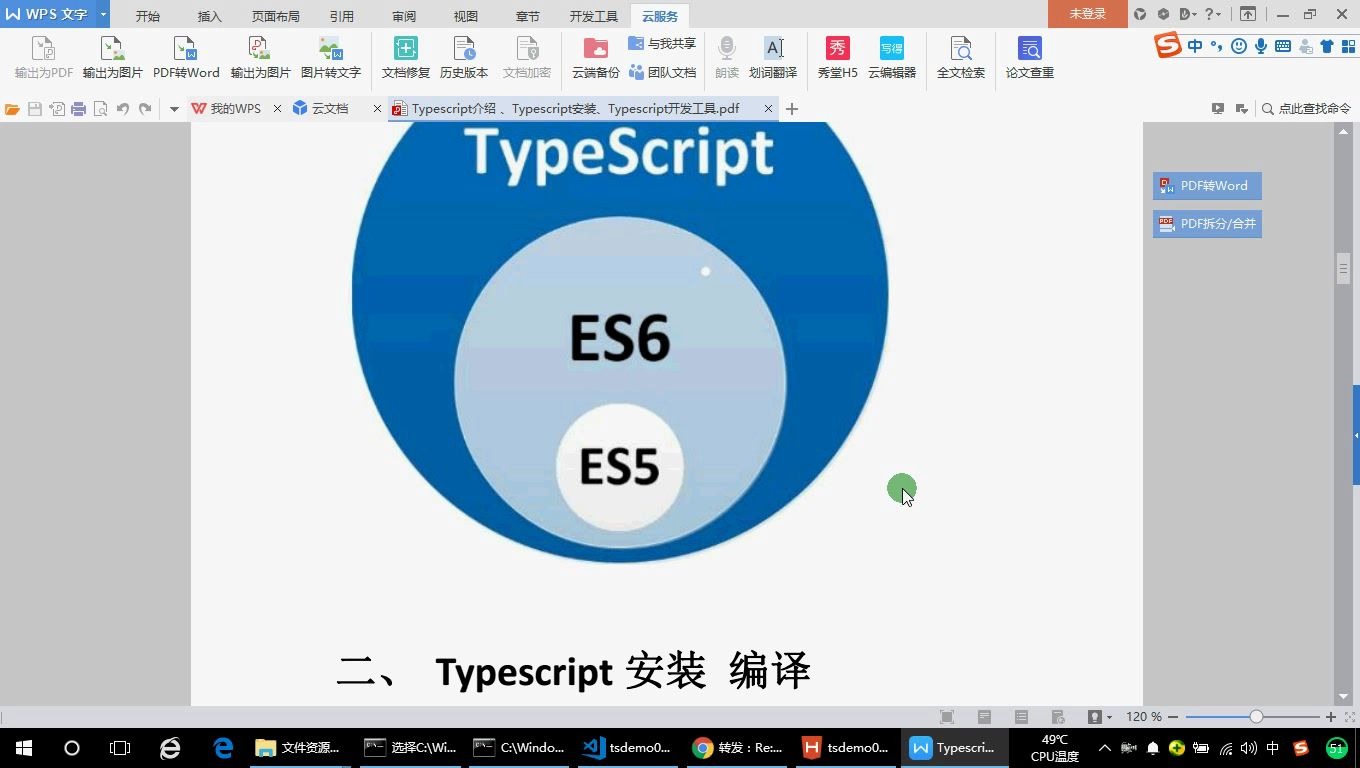Open the 视图 tab
Viewport: 1360px width, 768px height.
point(465,16)
